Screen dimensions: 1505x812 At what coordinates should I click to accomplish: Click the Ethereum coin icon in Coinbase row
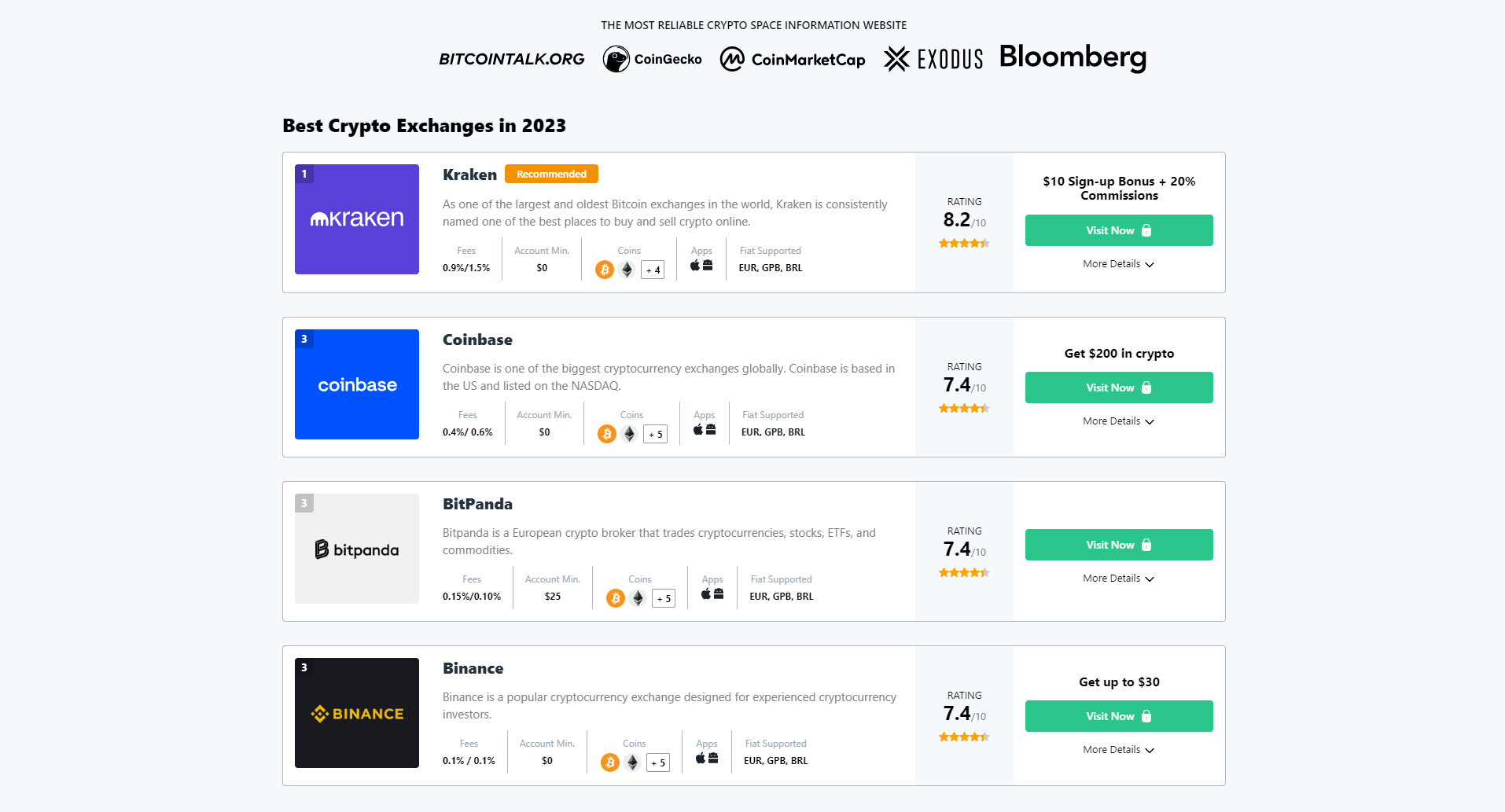tap(629, 434)
